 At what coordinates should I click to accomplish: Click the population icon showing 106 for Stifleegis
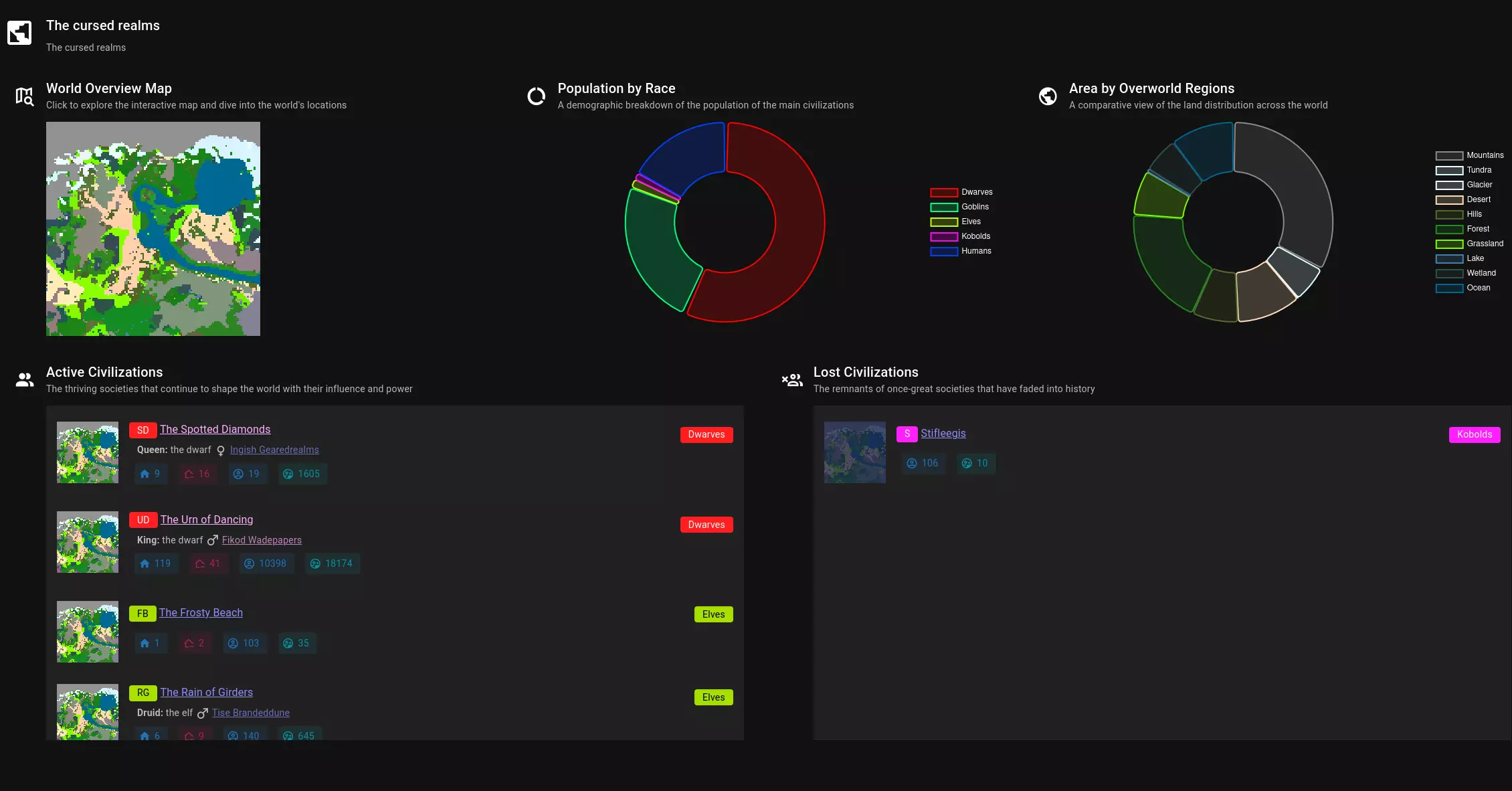point(912,463)
